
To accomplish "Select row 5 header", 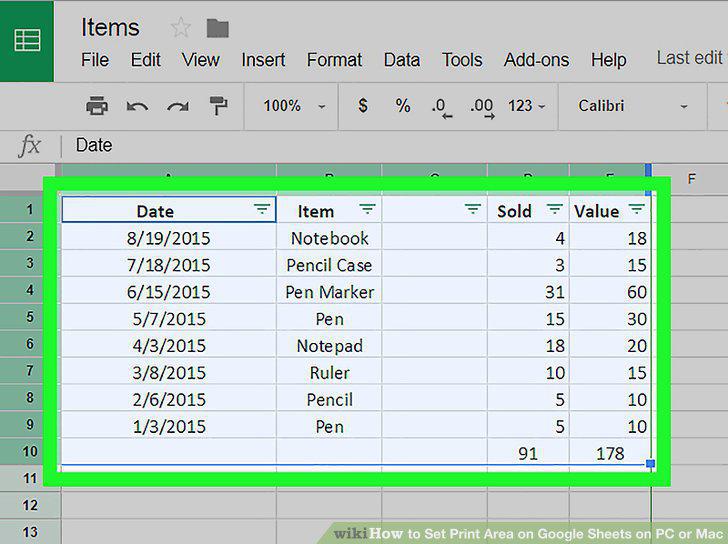I will click(30, 317).
